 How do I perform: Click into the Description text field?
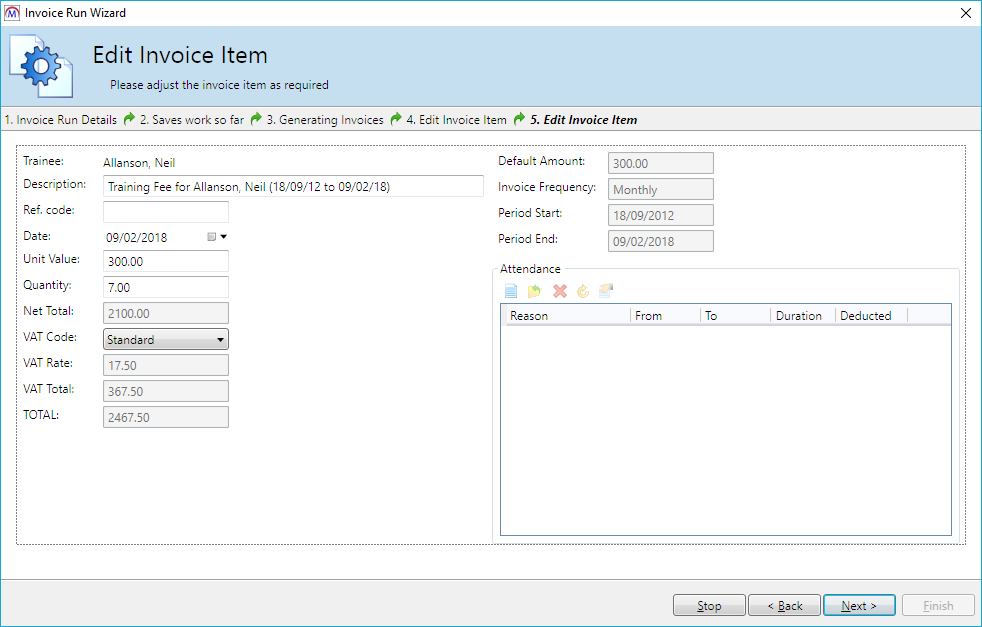(x=293, y=186)
